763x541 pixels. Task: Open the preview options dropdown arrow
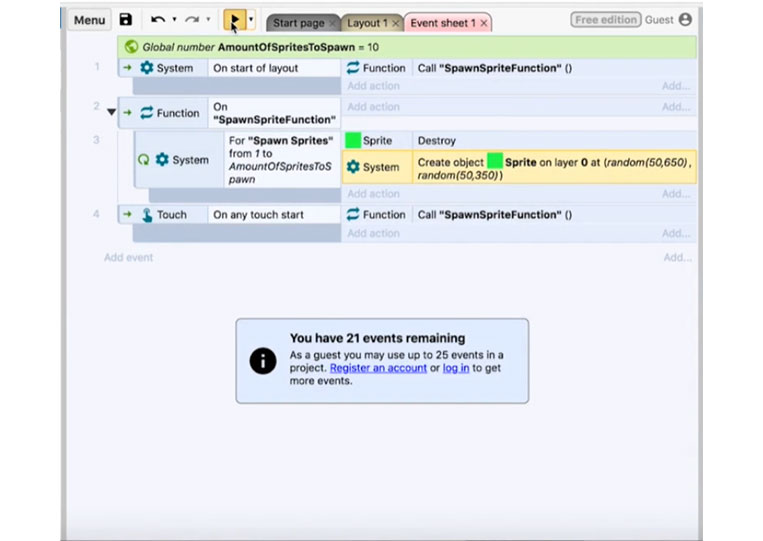(251, 20)
